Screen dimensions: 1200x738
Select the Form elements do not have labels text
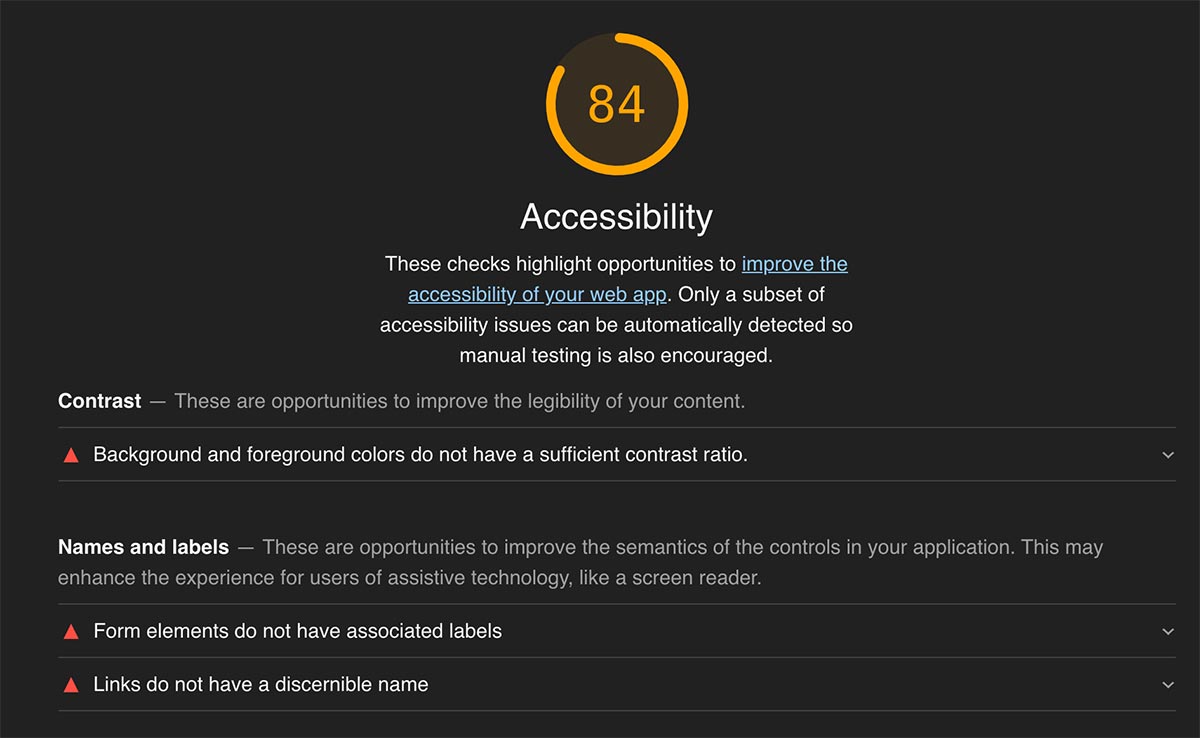pyautogui.click(x=297, y=632)
